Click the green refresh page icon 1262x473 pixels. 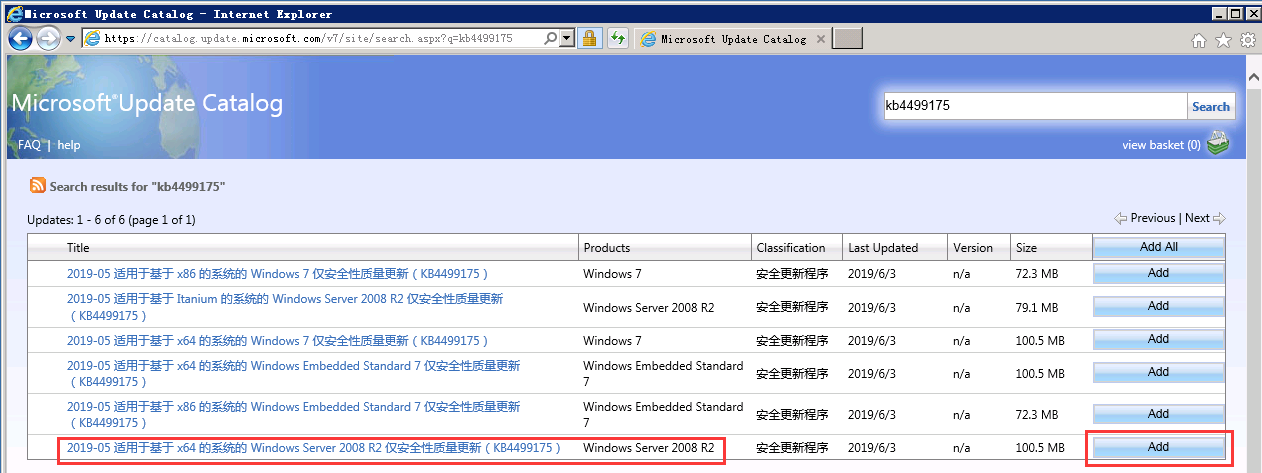617,39
